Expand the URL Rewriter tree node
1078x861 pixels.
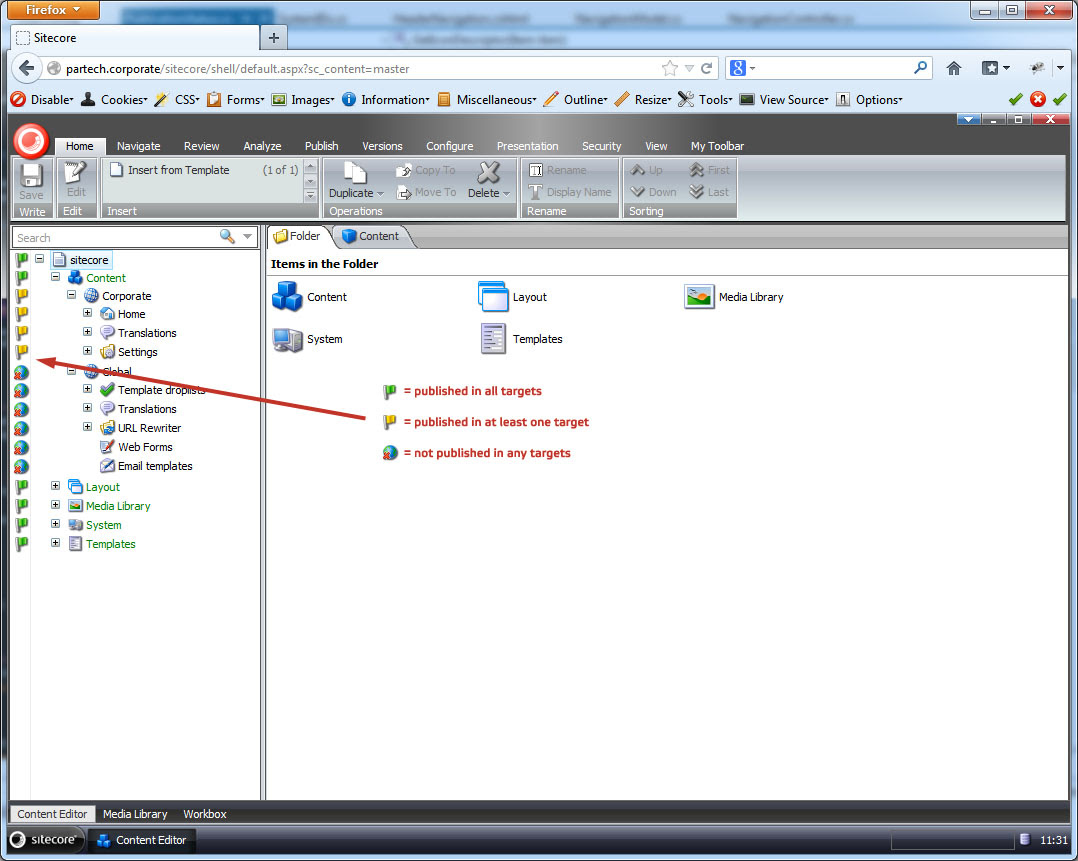point(87,427)
